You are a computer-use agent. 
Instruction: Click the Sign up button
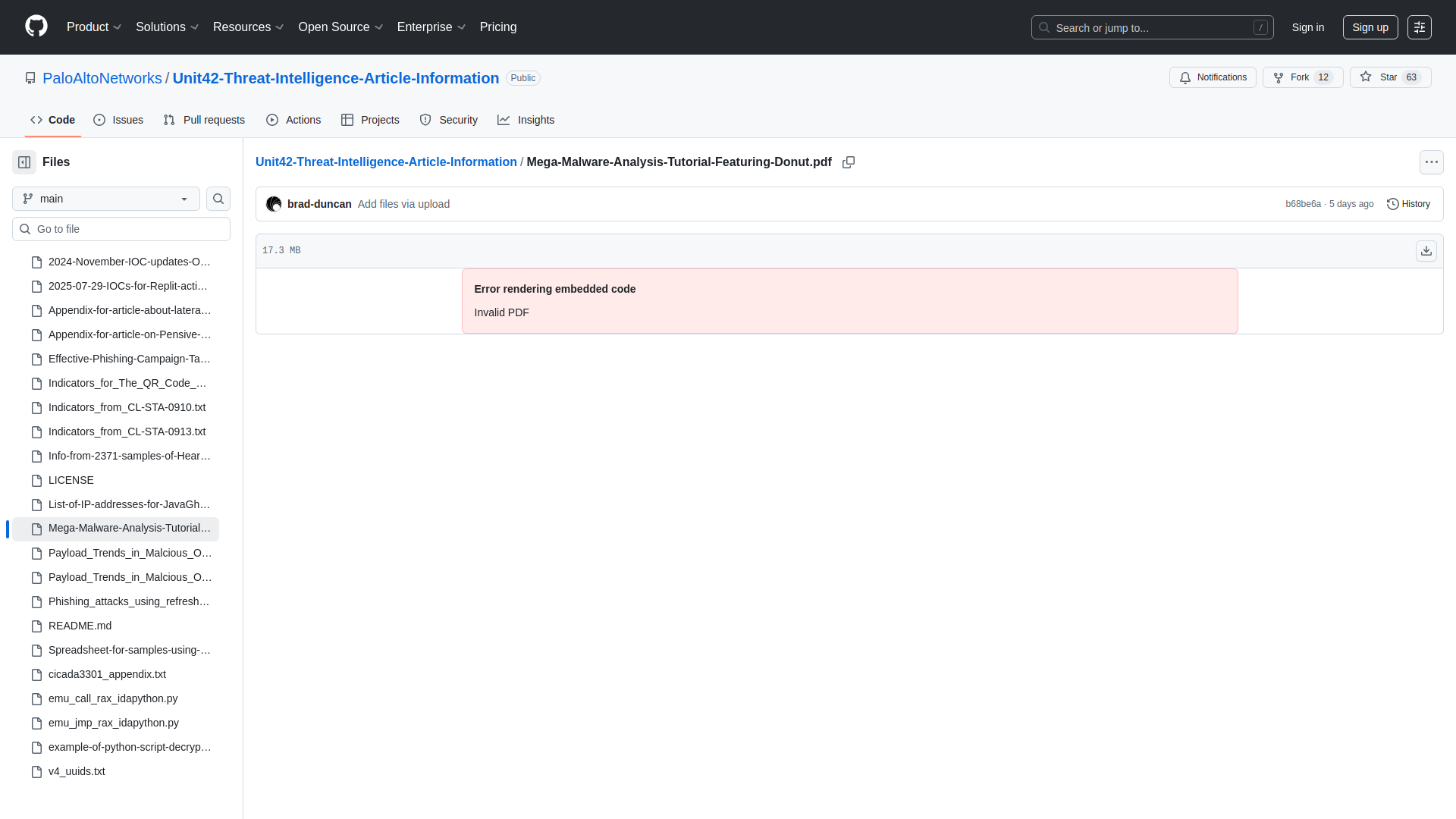[x=1370, y=27]
